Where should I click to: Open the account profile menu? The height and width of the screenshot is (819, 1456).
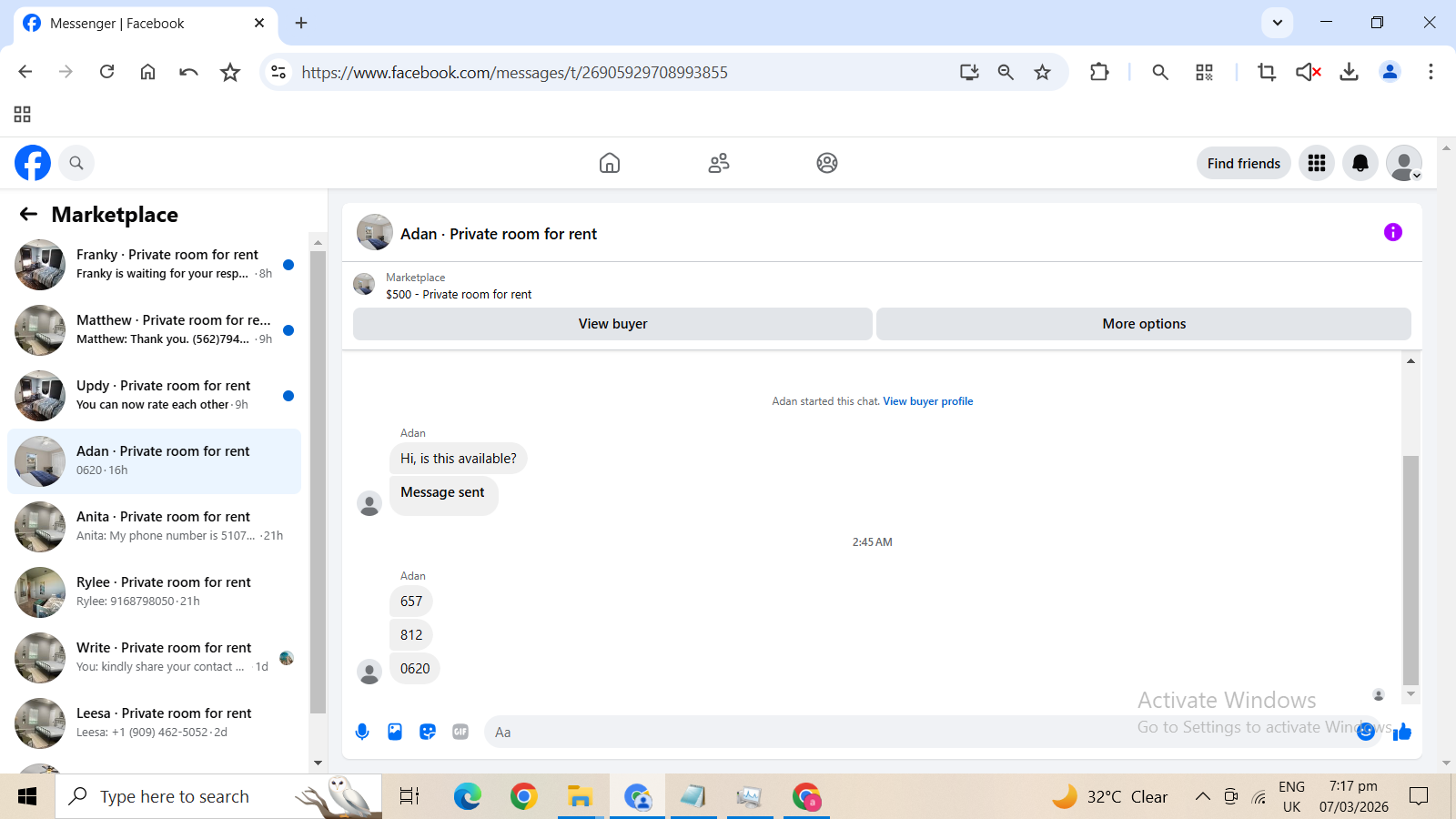1404,163
